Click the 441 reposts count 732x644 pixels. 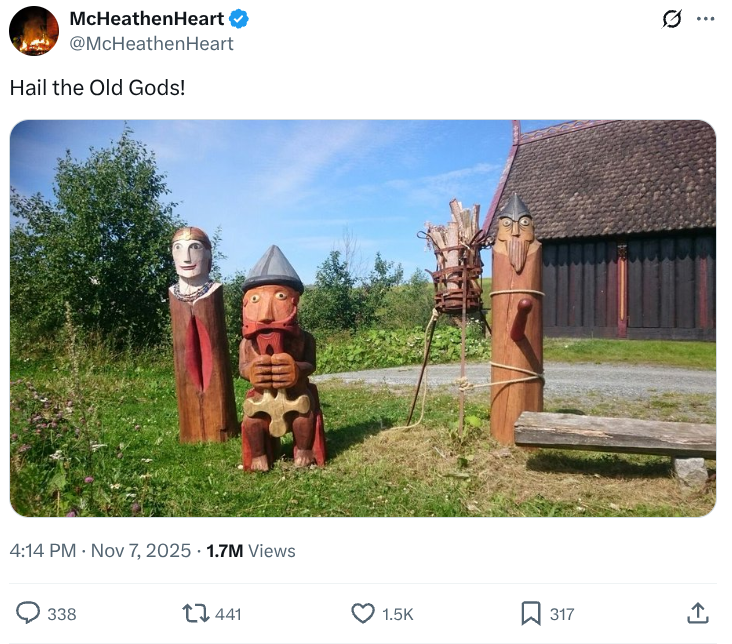228,614
